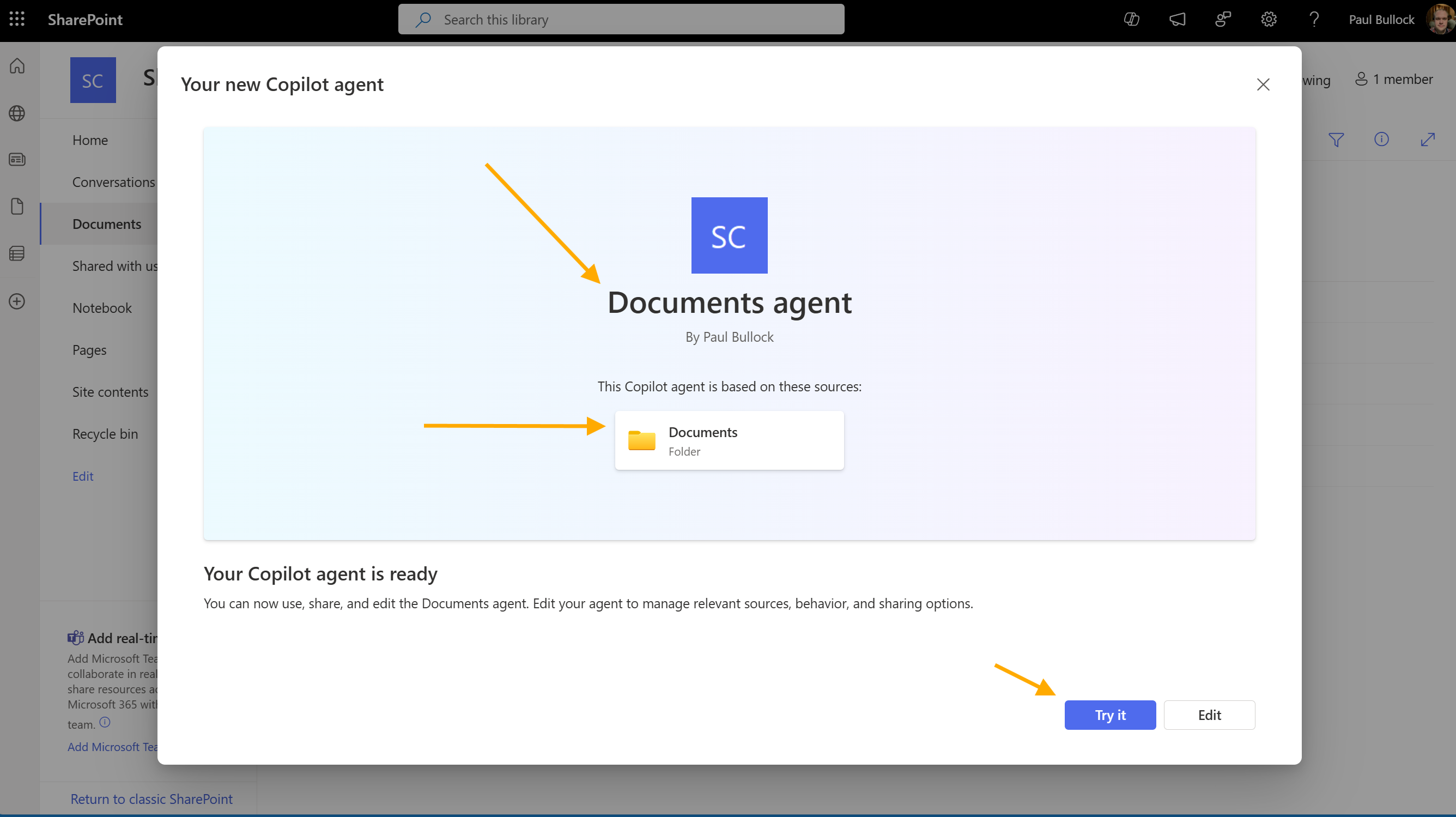This screenshot has width=1456, height=817.
Task: Click the Copilot icon in top bar
Action: (1131, 20)
